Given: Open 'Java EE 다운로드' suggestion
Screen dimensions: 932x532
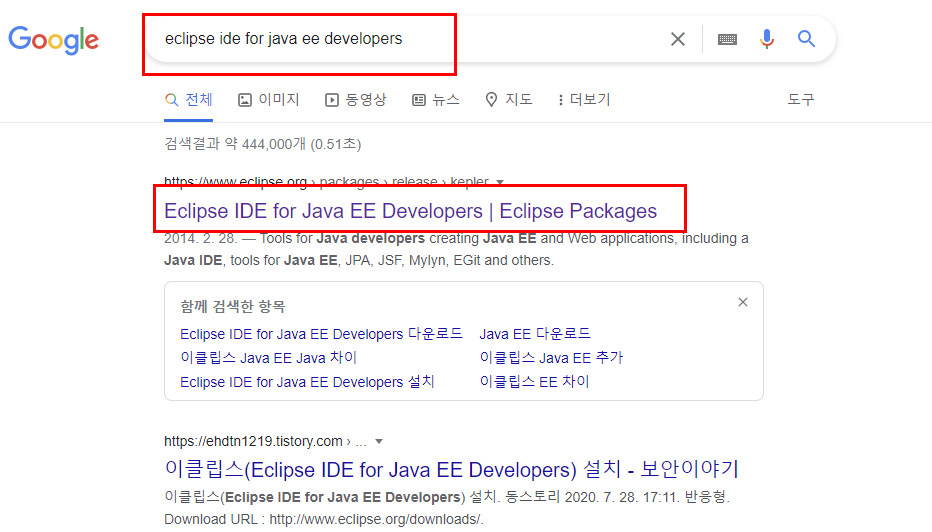Looking at the screenshot, I should [x=535, y=333].
